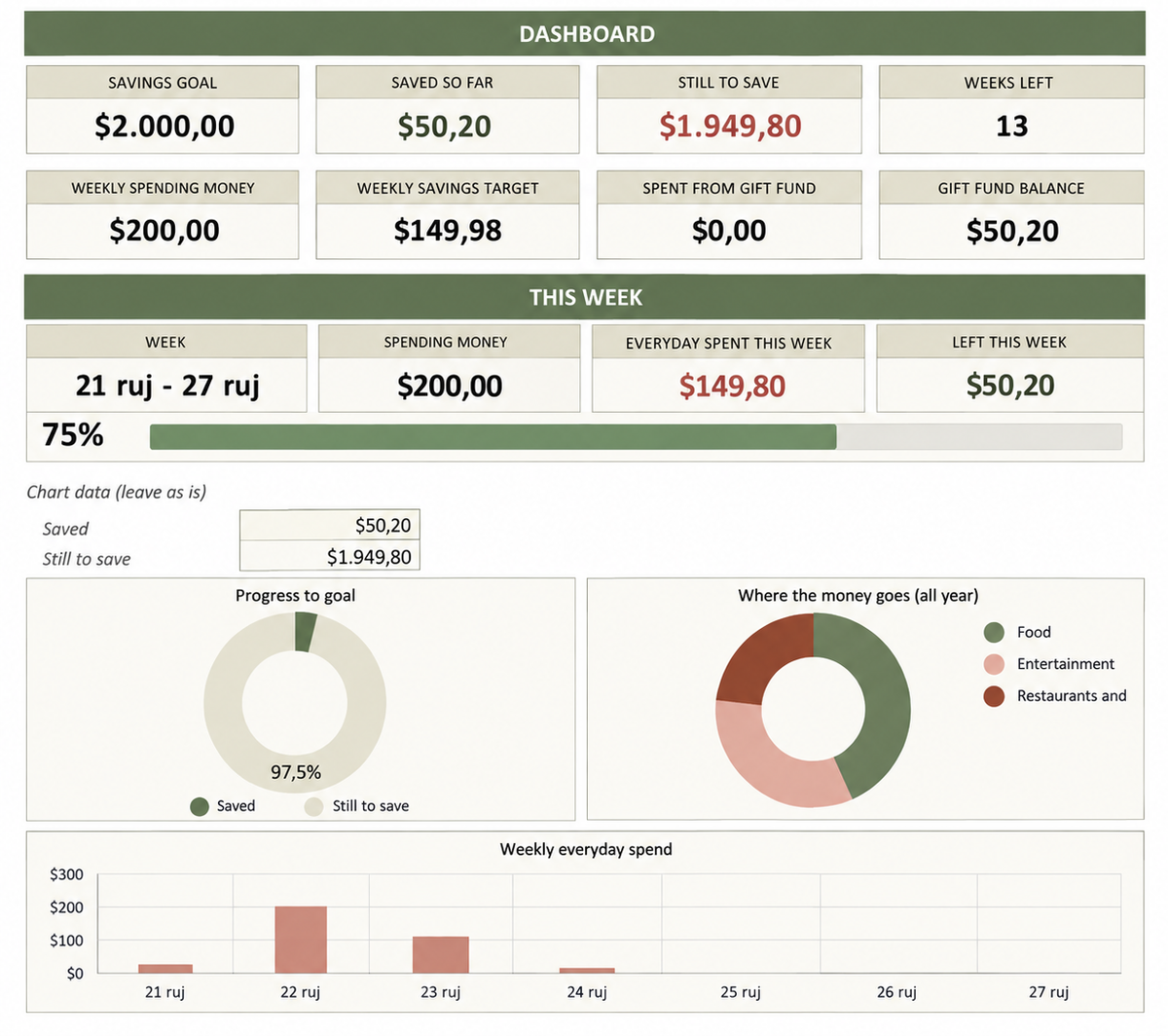Select the SPENDING MONEY label under This Week
The height and width of the screenshot is (1036, 1168).
(446, 342)
